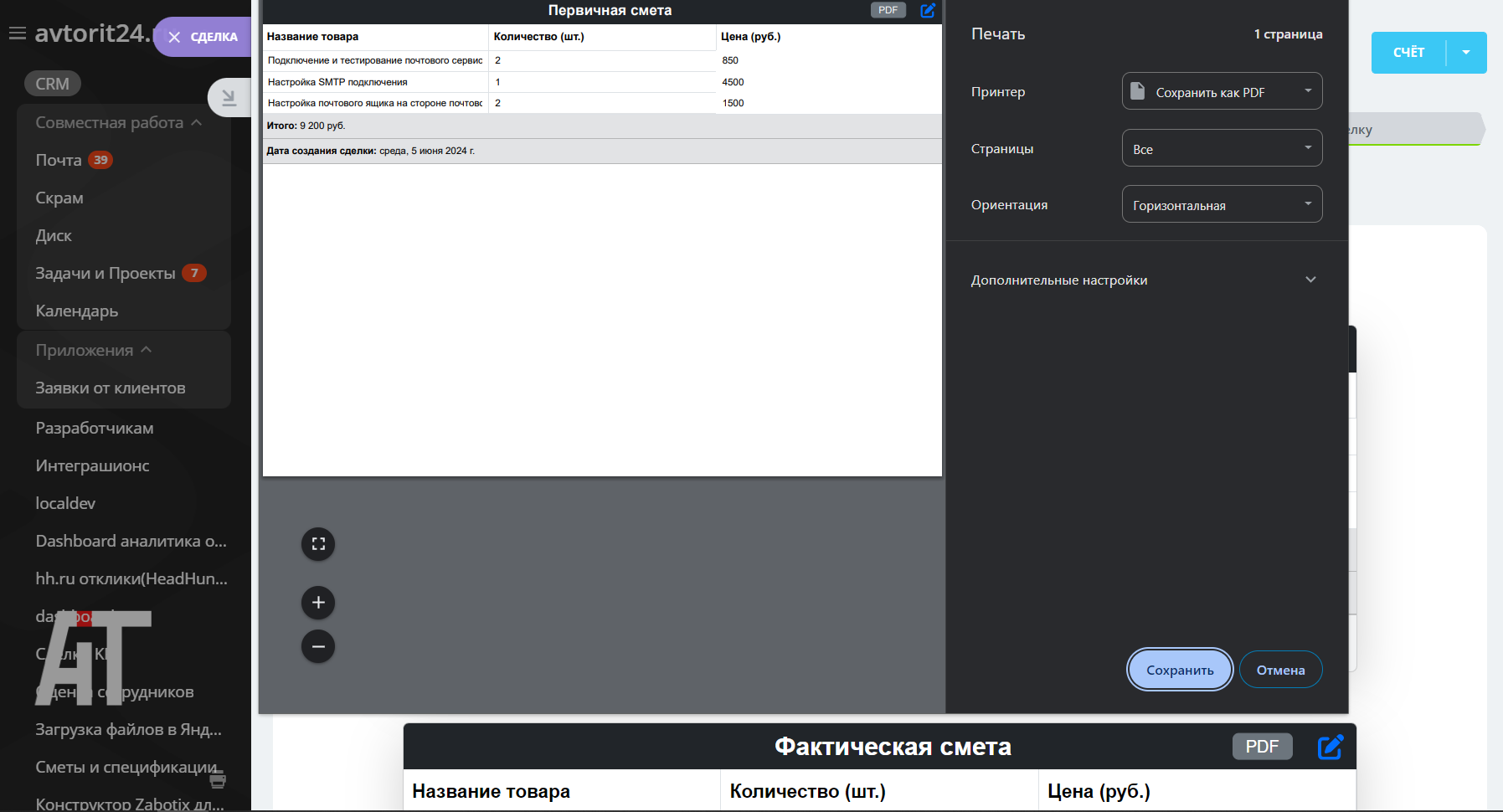
Task: Expand Дополнительные настройки in the print dialog
Action: pyautogui.click(x=1144, y=280)
